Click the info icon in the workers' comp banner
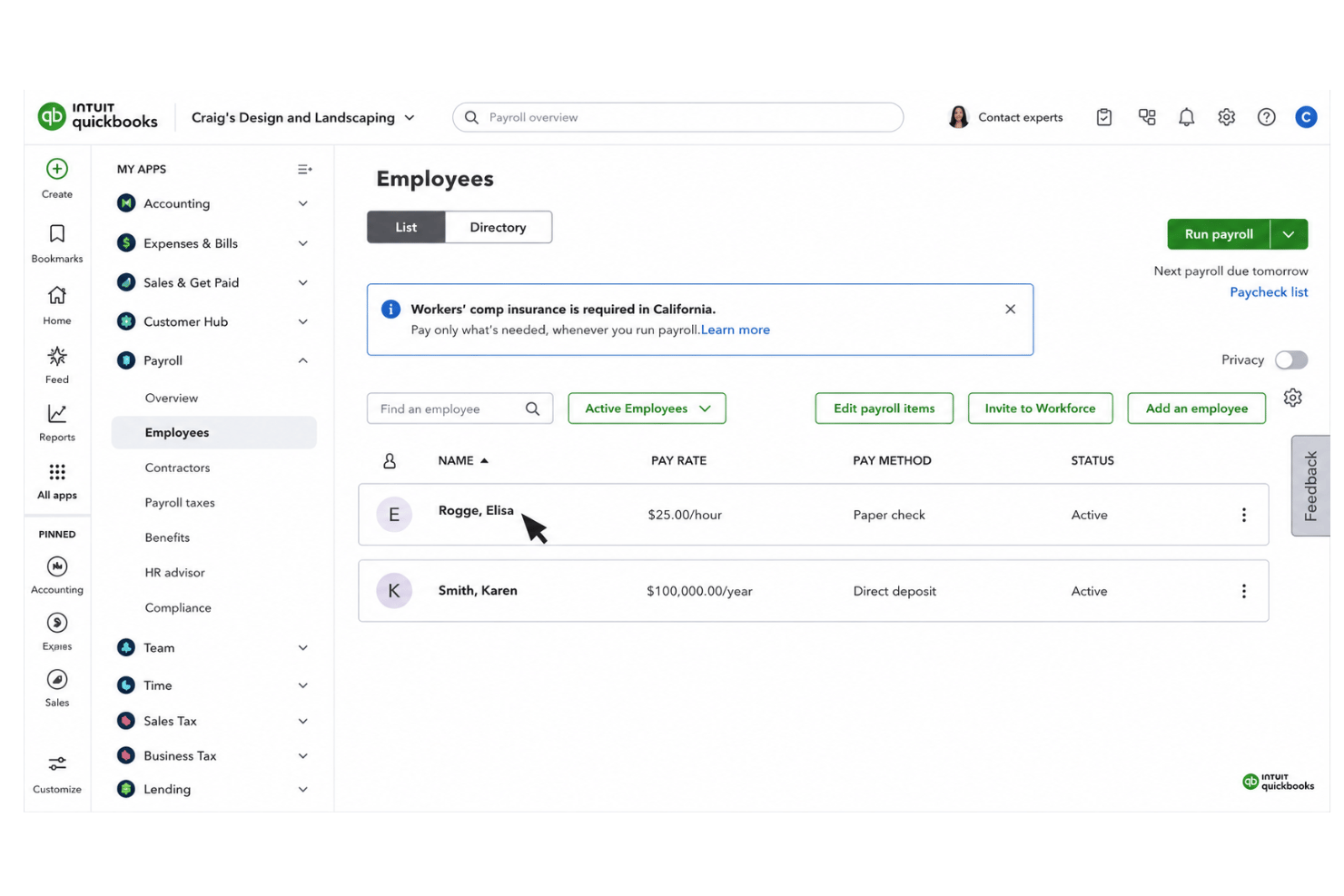 tap(390, 310)
